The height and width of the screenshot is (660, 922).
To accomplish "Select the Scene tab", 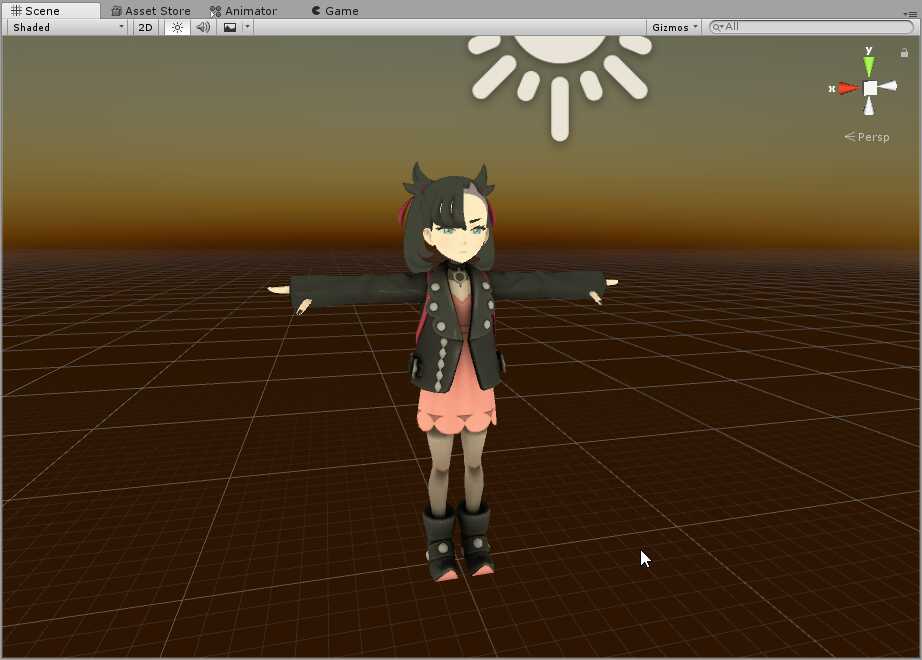I will coord(36,11).
